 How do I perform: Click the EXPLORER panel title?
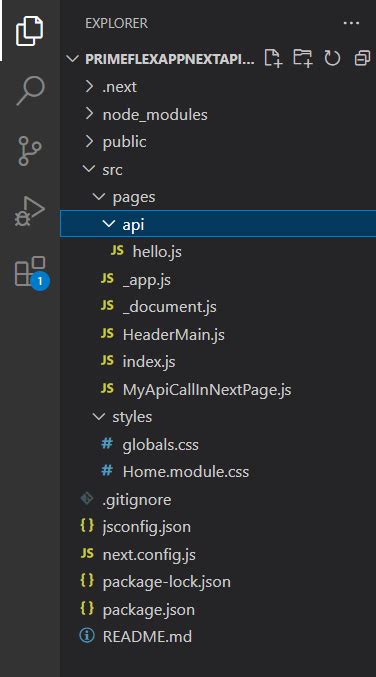tap(117, 23)
